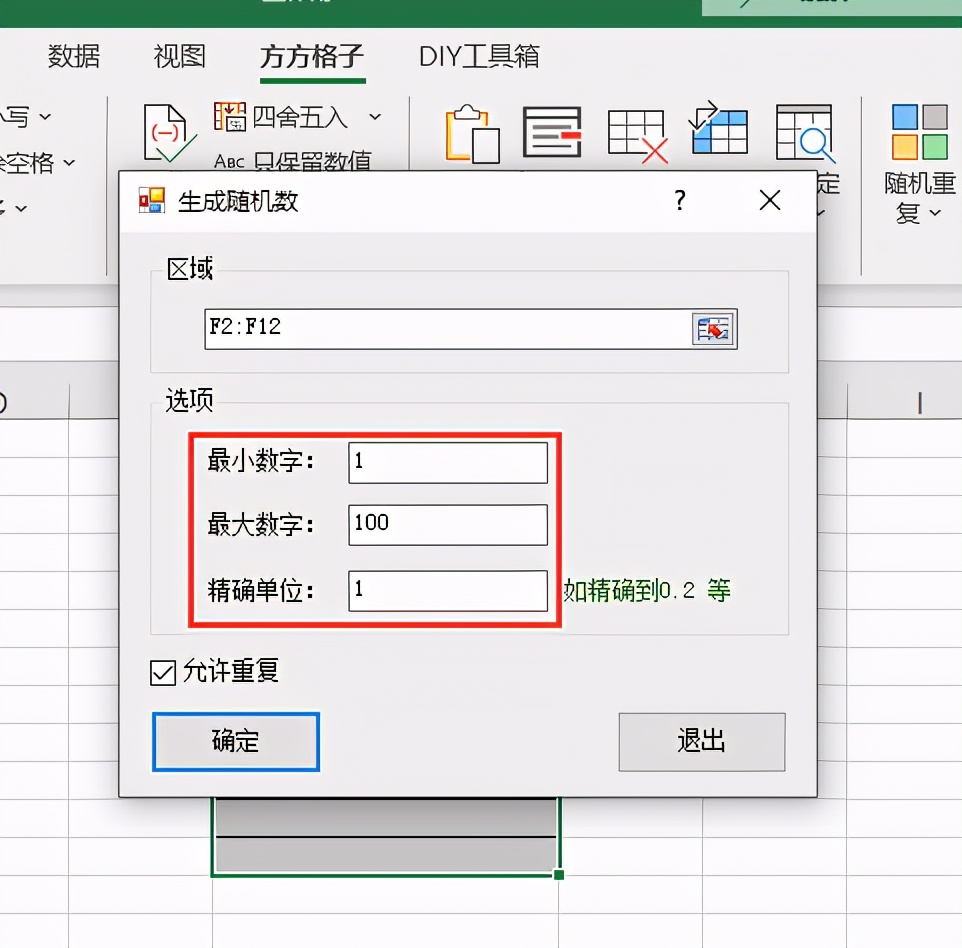Click the 四舍五入 rounding tool icon
This screenshot has height=948, width=962.
point(232,117)
